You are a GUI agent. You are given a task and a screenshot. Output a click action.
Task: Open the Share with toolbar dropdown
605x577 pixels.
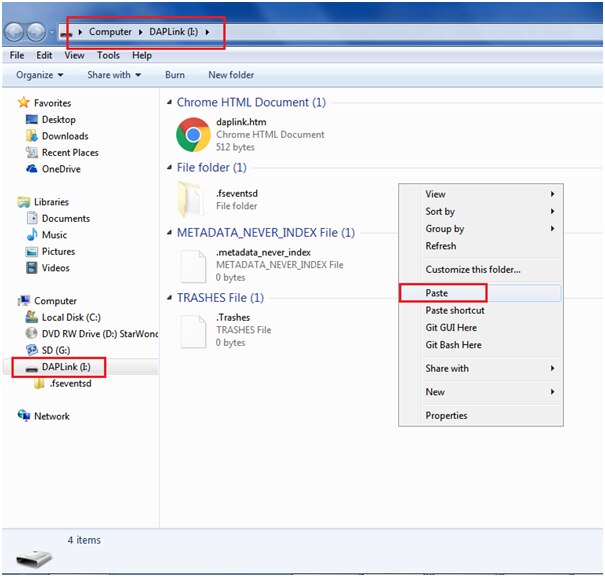pyautogui.click(x=114, y=74)
